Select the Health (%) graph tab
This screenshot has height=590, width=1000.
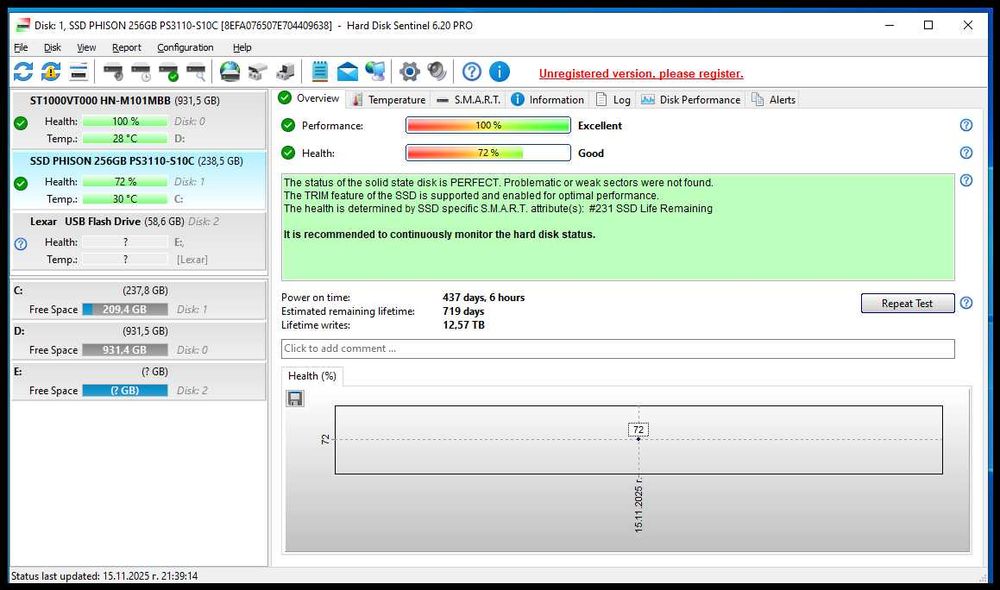[x=312, y=376]
